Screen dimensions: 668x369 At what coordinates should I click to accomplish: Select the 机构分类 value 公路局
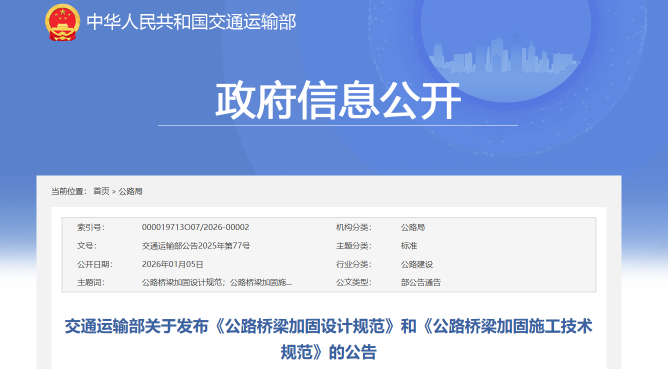coord(413,227)
